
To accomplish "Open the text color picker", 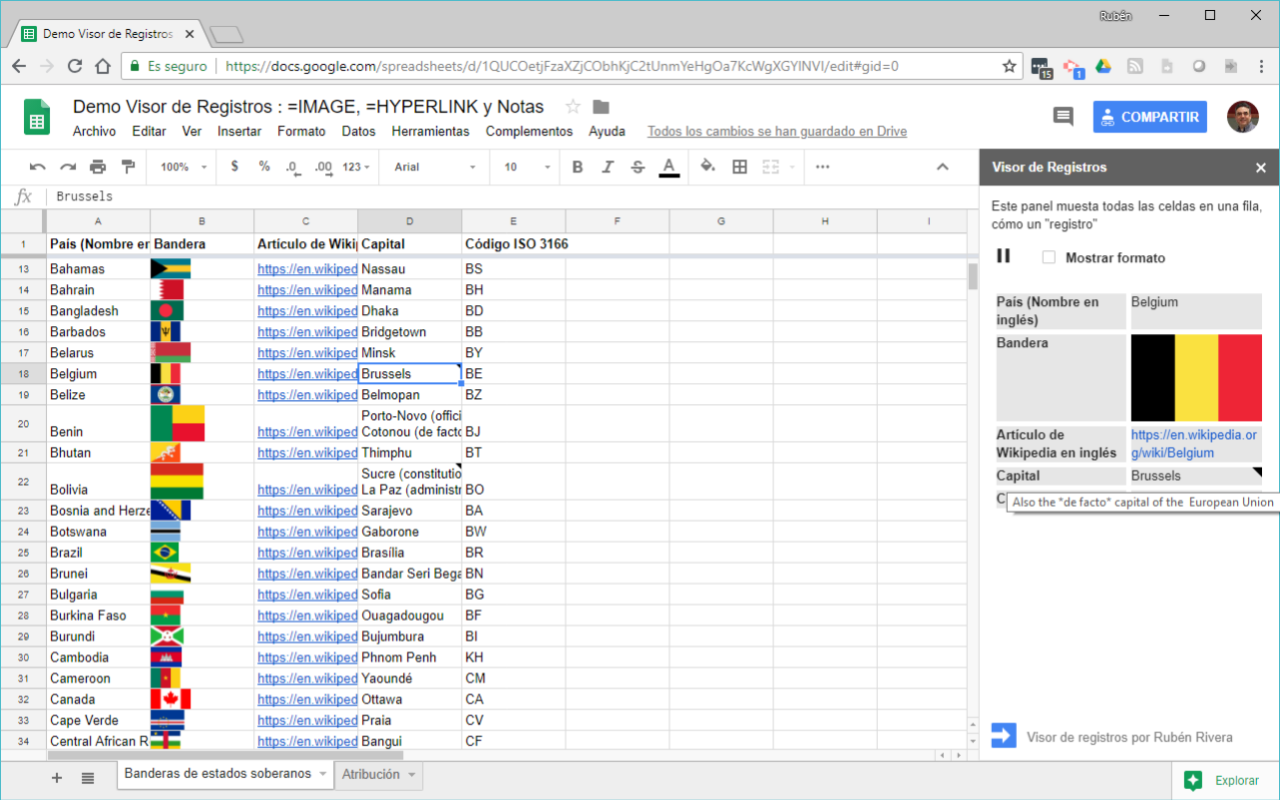I will (x=669, y=167).
